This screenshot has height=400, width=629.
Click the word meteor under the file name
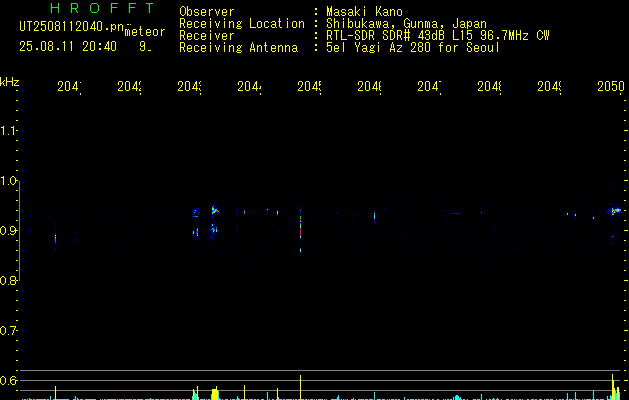point(145,32)
